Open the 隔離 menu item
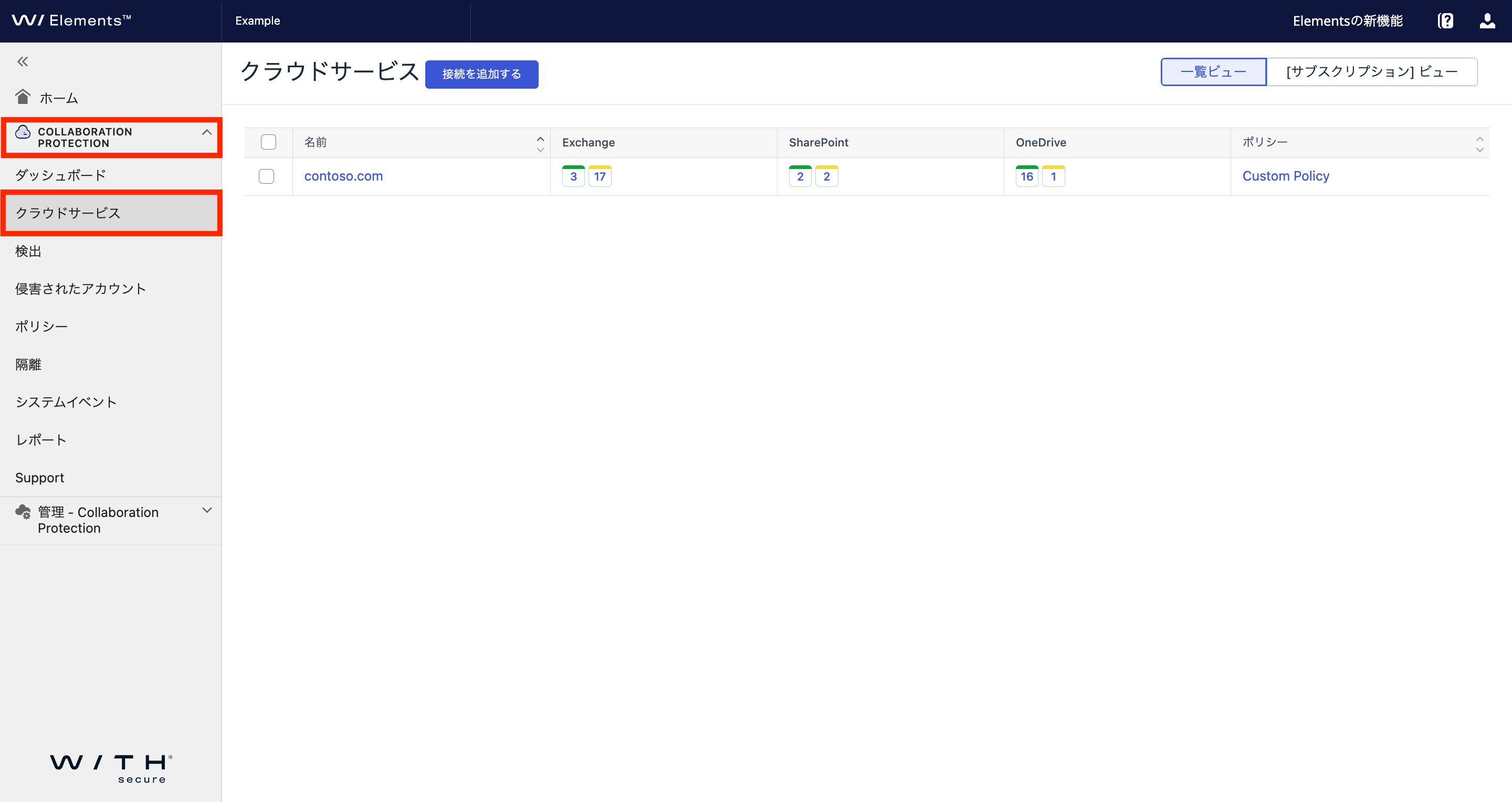This screenshot has width=1512, height=802. point(111,364)
